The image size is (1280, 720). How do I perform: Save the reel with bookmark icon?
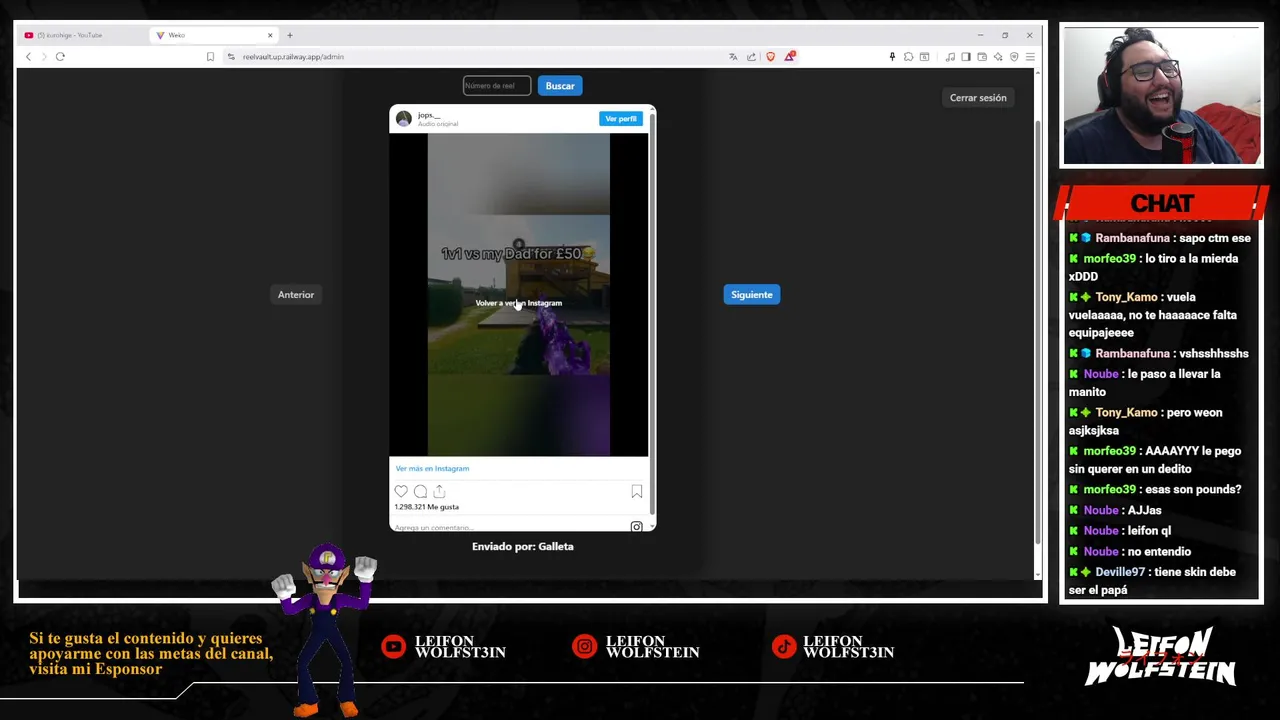tap(637, 491)
